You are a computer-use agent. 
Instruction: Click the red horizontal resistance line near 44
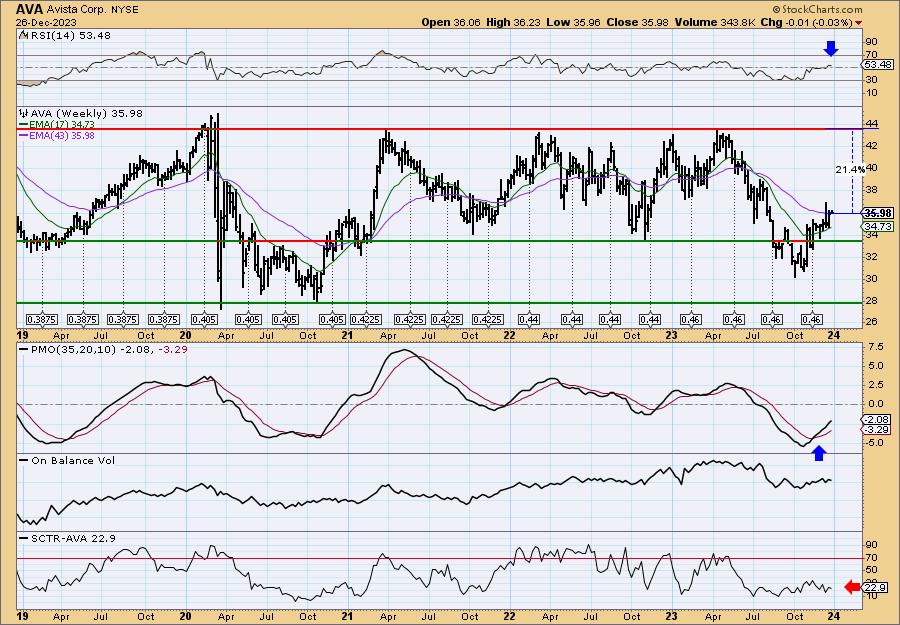point(439,129)
